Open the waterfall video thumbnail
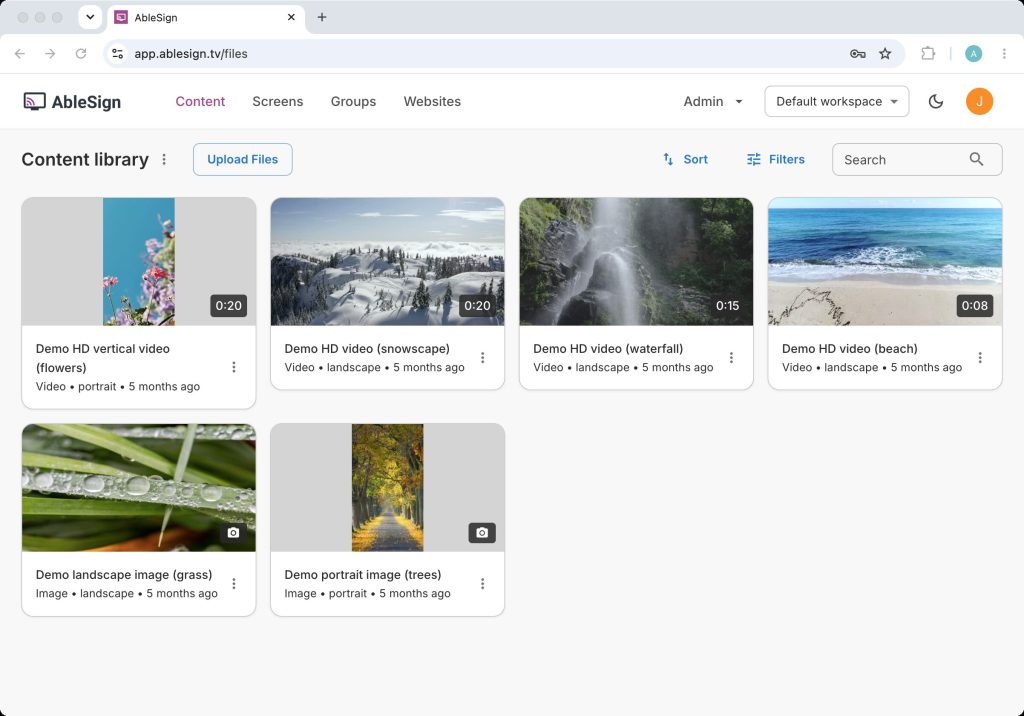Viewport: 1024px width, 716px height. (x=636, y=261)
